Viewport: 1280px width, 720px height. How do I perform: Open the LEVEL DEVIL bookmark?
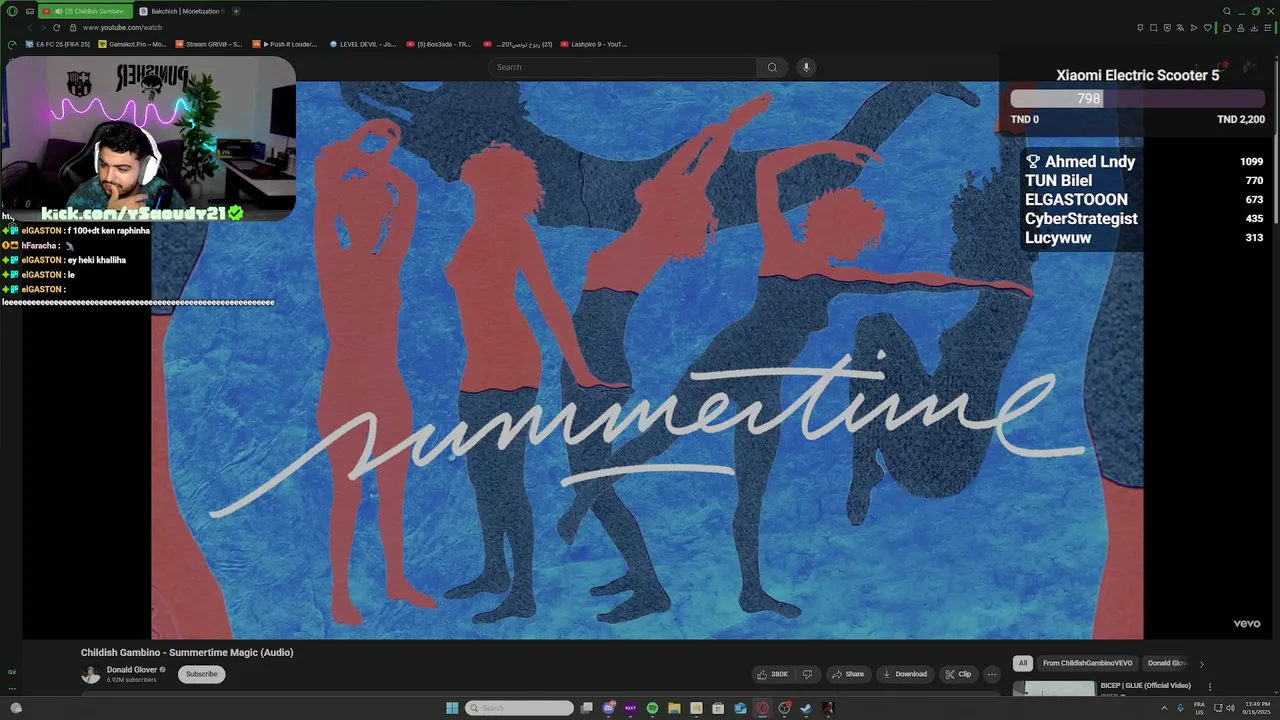(x=363, y=44)
